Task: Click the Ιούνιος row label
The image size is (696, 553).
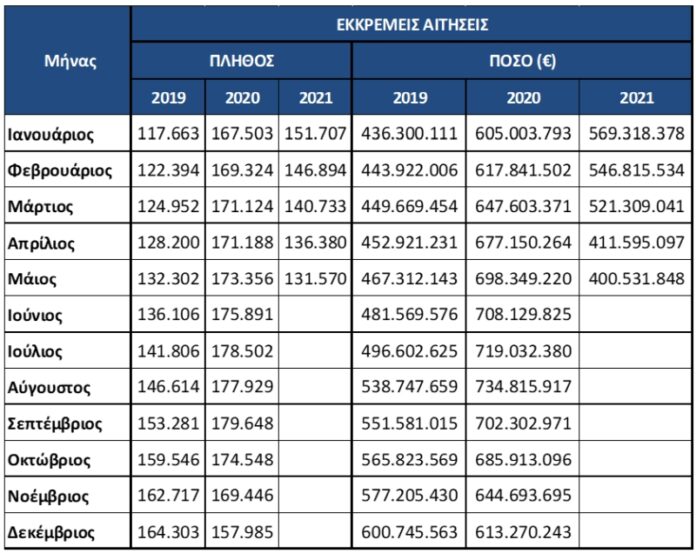Action: 38,315
